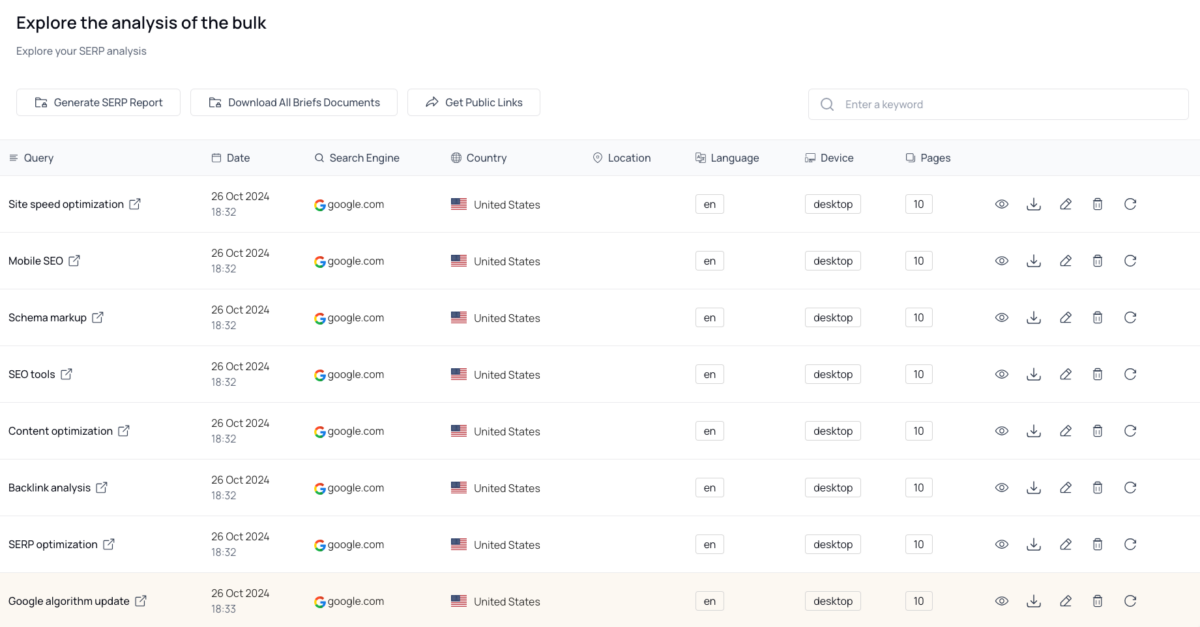Delete the Site speed optimization row
This screenshot has height=627, width=1200.
(1097, 204)
